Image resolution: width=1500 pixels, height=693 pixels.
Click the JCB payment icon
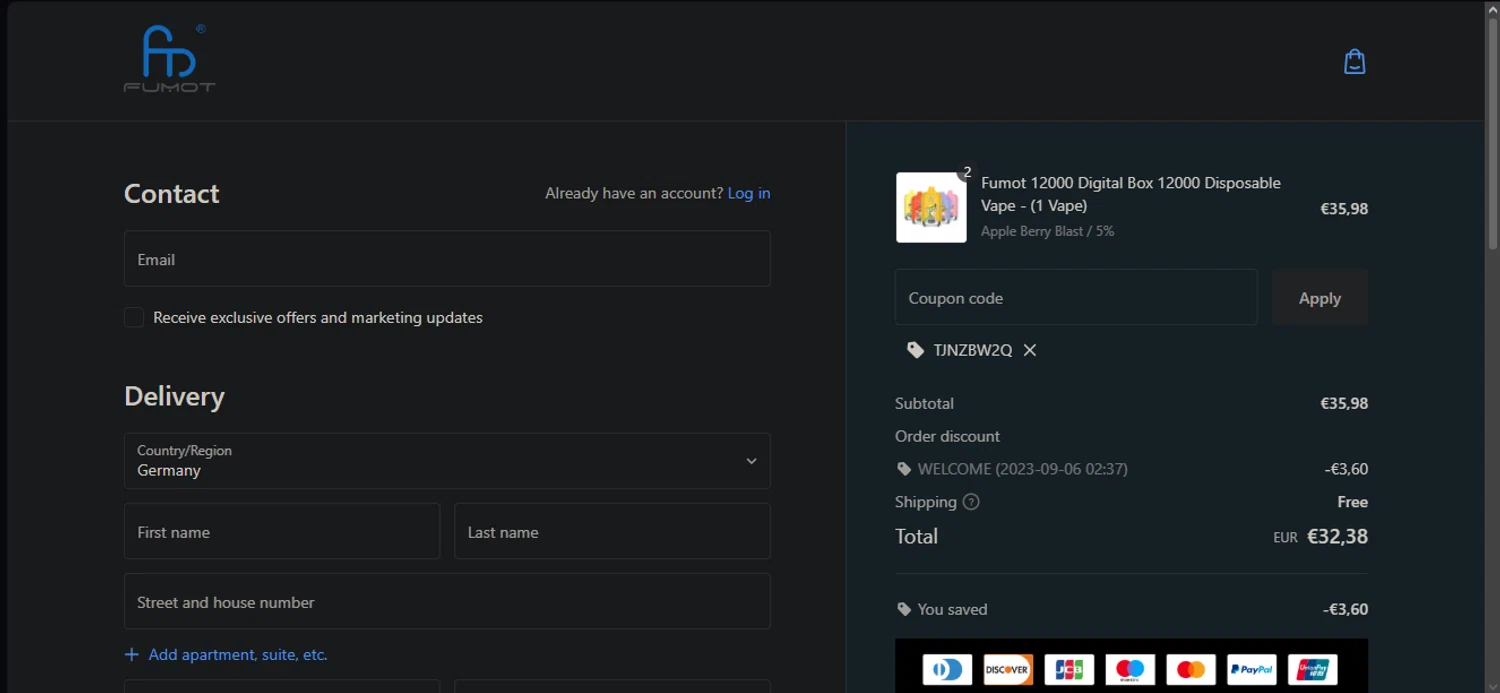pyautogui.click(x=1069, y=669)
